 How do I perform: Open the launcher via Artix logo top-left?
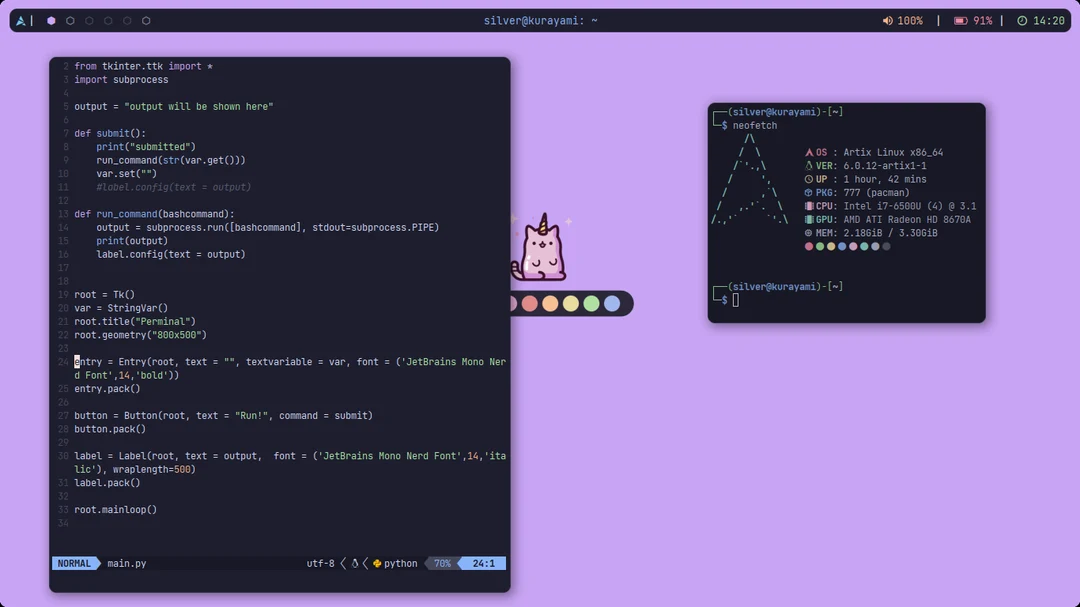click(x=21, y=19)
